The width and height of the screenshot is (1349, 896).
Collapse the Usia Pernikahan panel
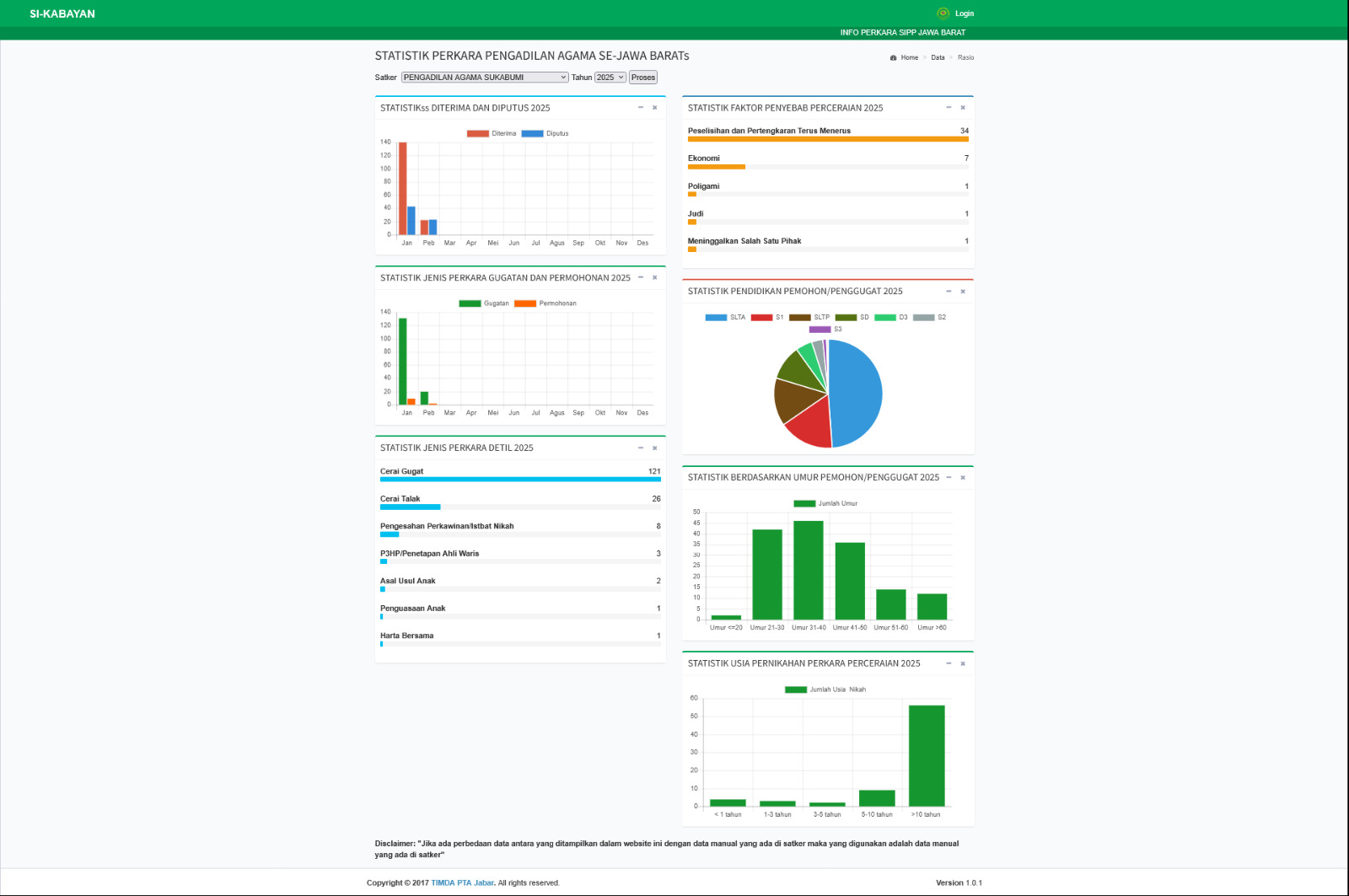click(949, 664)
